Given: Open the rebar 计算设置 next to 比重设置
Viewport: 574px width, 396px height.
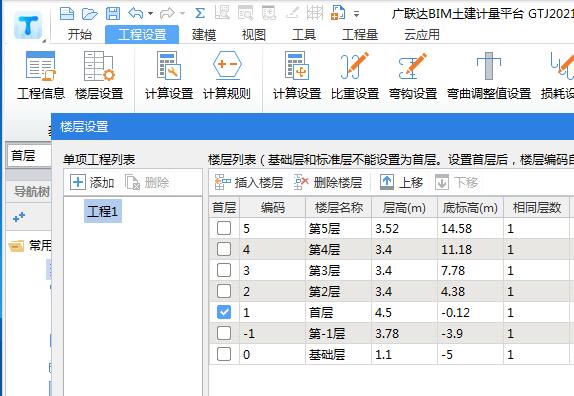Looking at the screenshot, I should (297, 76).
